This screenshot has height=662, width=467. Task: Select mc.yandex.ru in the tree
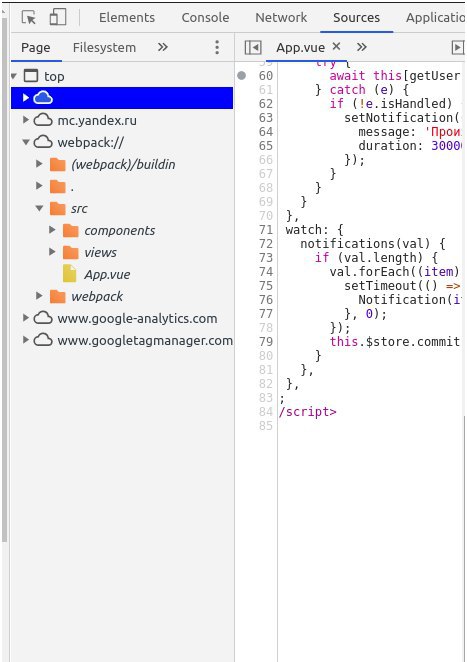point(97,120)
